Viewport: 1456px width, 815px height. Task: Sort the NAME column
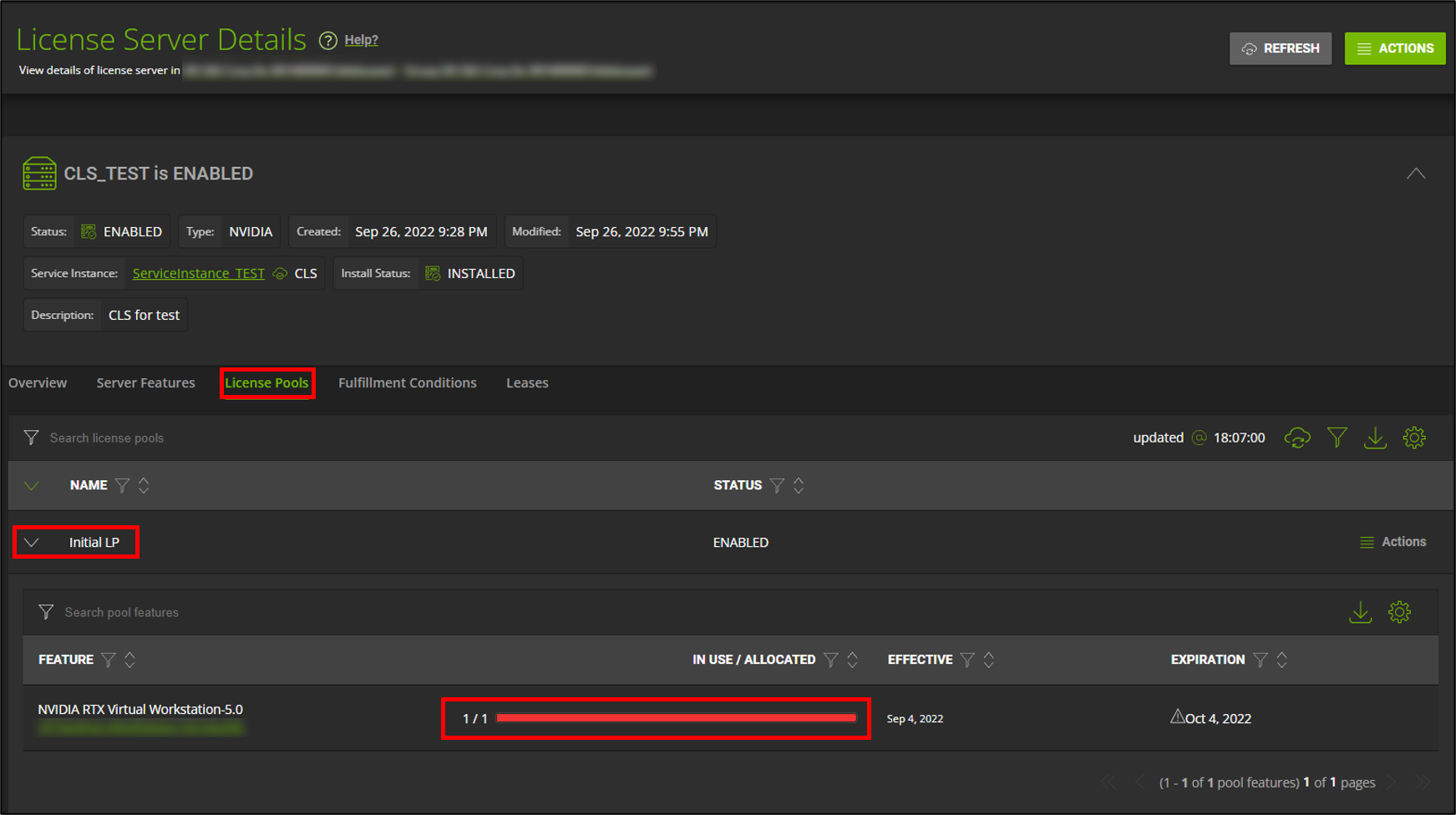[x=144, y=485]
